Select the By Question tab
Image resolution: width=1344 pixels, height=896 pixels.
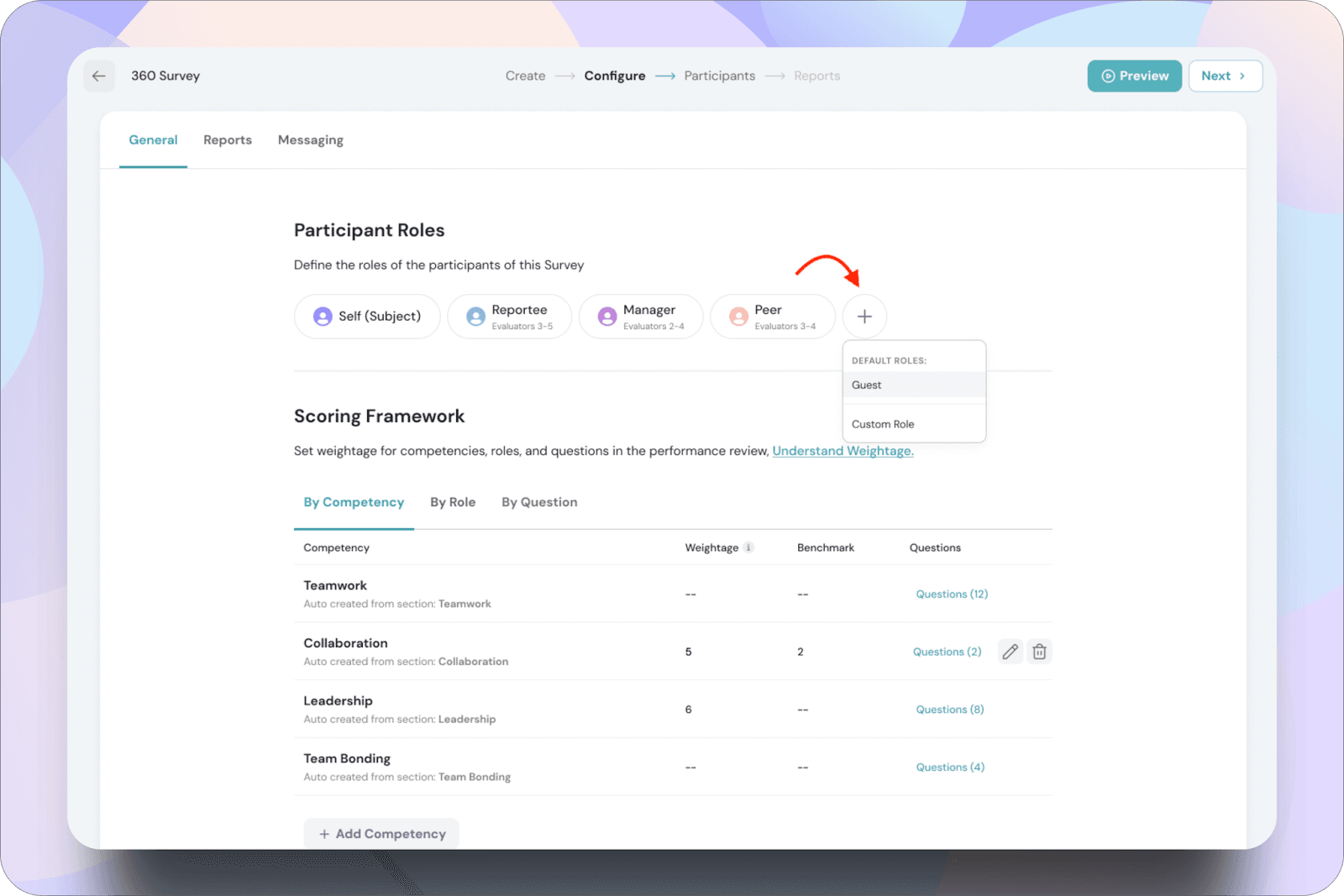(x=539, y=502)
